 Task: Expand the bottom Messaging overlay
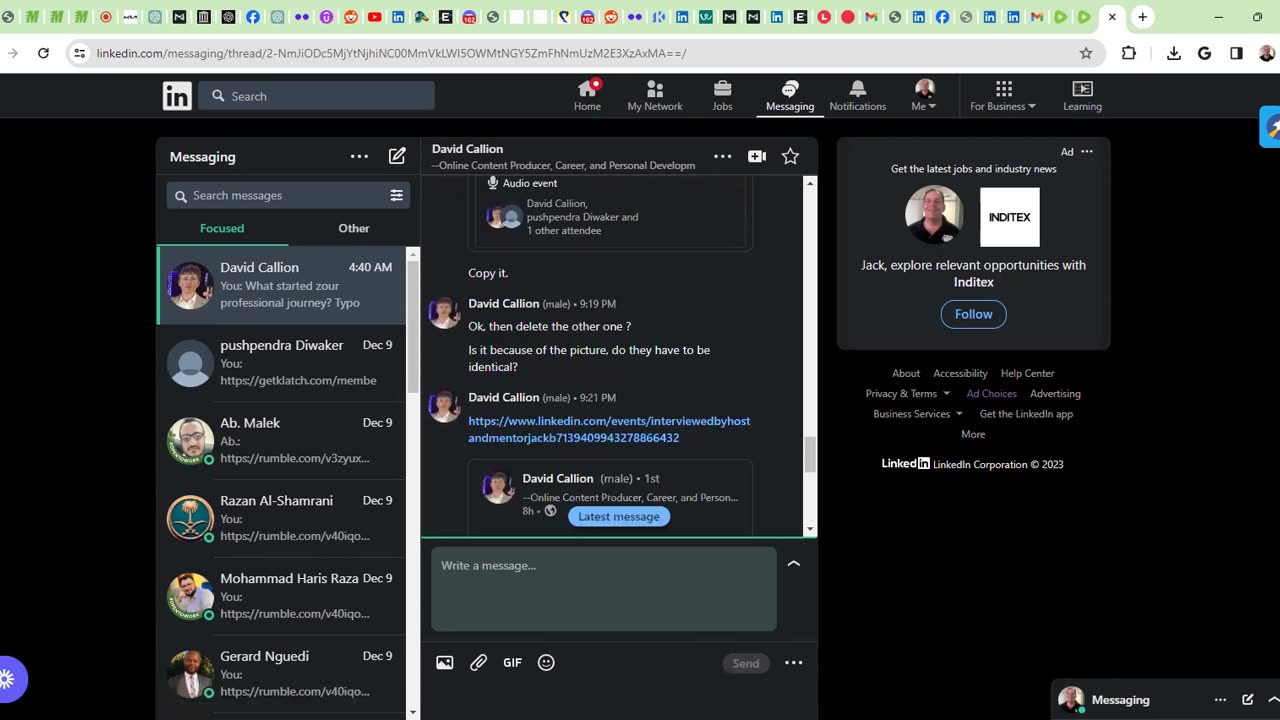pyautogui.click(x=1273, y=700)
